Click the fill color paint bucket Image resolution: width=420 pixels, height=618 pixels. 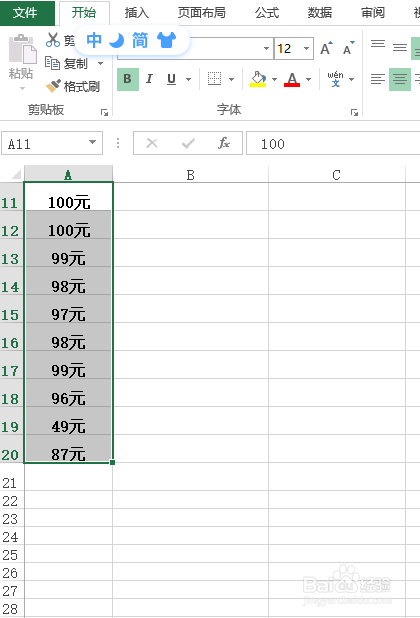pyautogui.click(x=258, y=79)
